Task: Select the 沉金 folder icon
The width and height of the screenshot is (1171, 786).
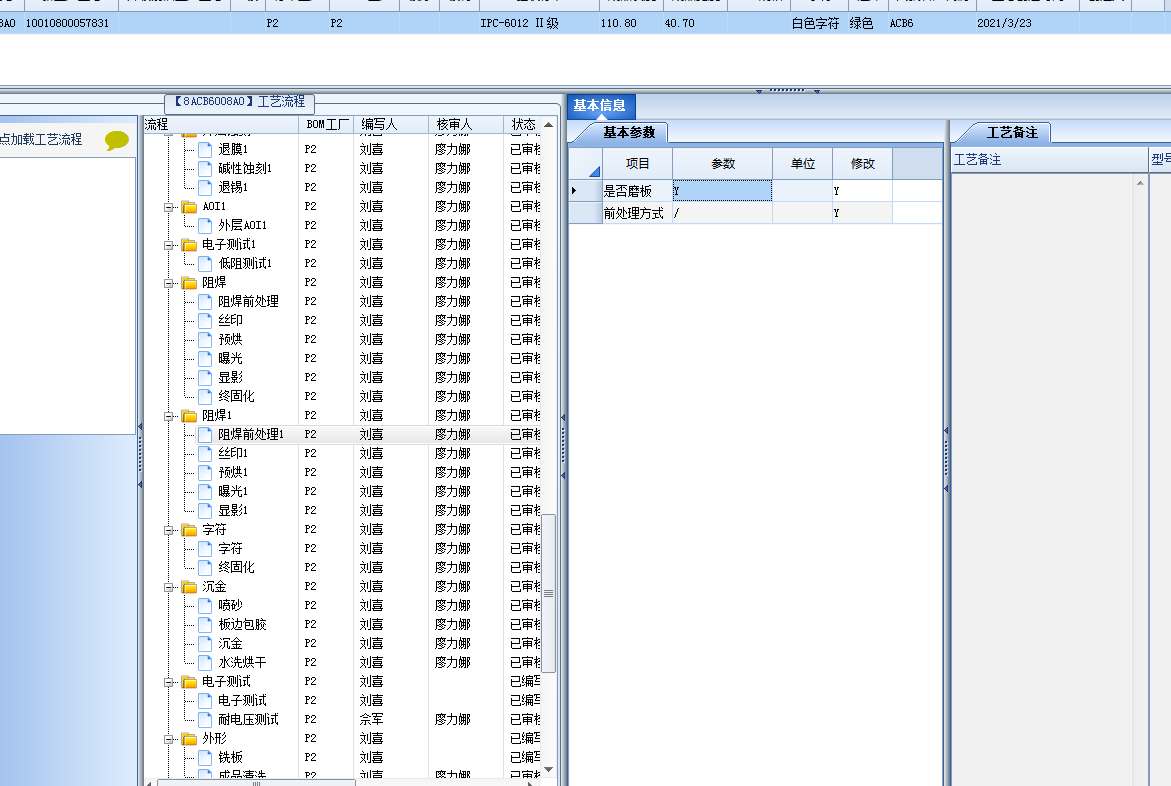Action: pyautogui.click(x=189, y=587)
